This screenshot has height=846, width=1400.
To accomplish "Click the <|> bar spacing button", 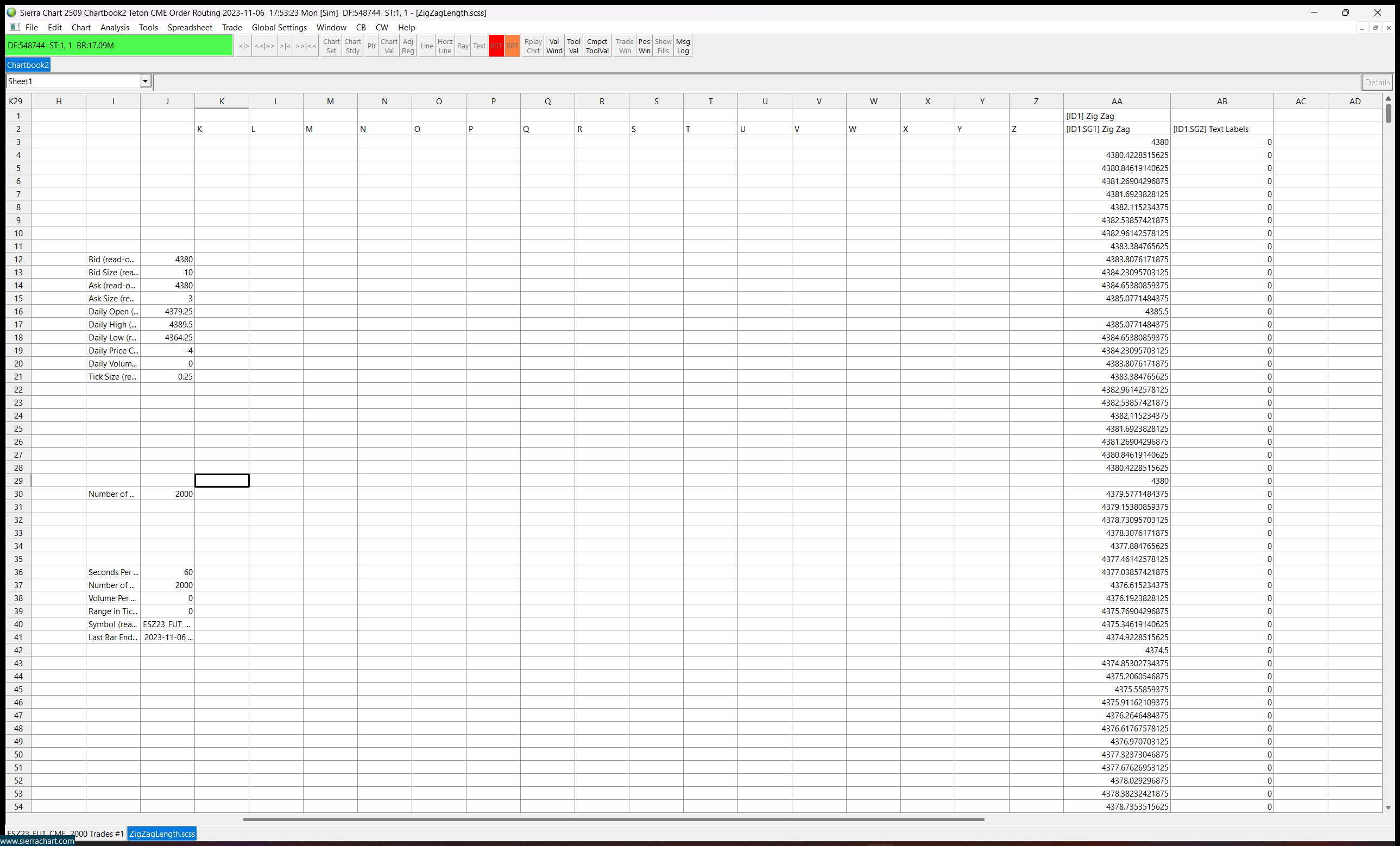I will tap(244, 46).
